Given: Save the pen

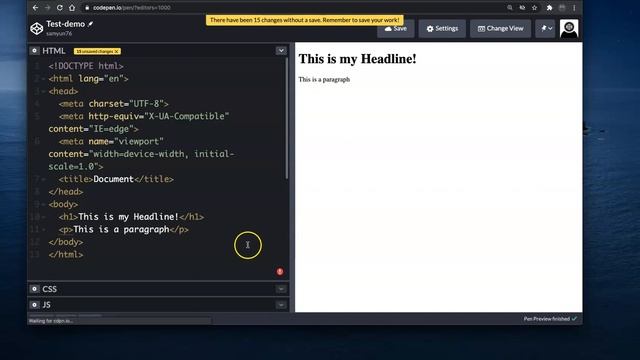Looking at the screenshot, I should (x=396, y=29).
